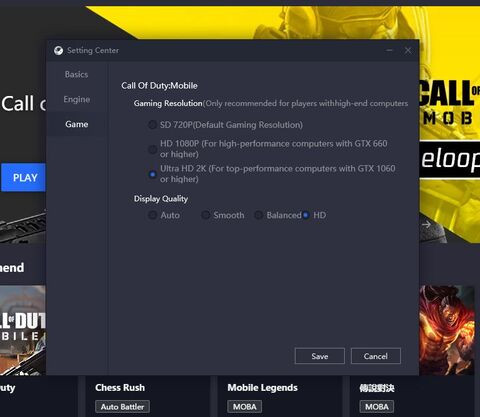Click the Display Quality label
480x417 pixels.
click(x=161, y=199)
